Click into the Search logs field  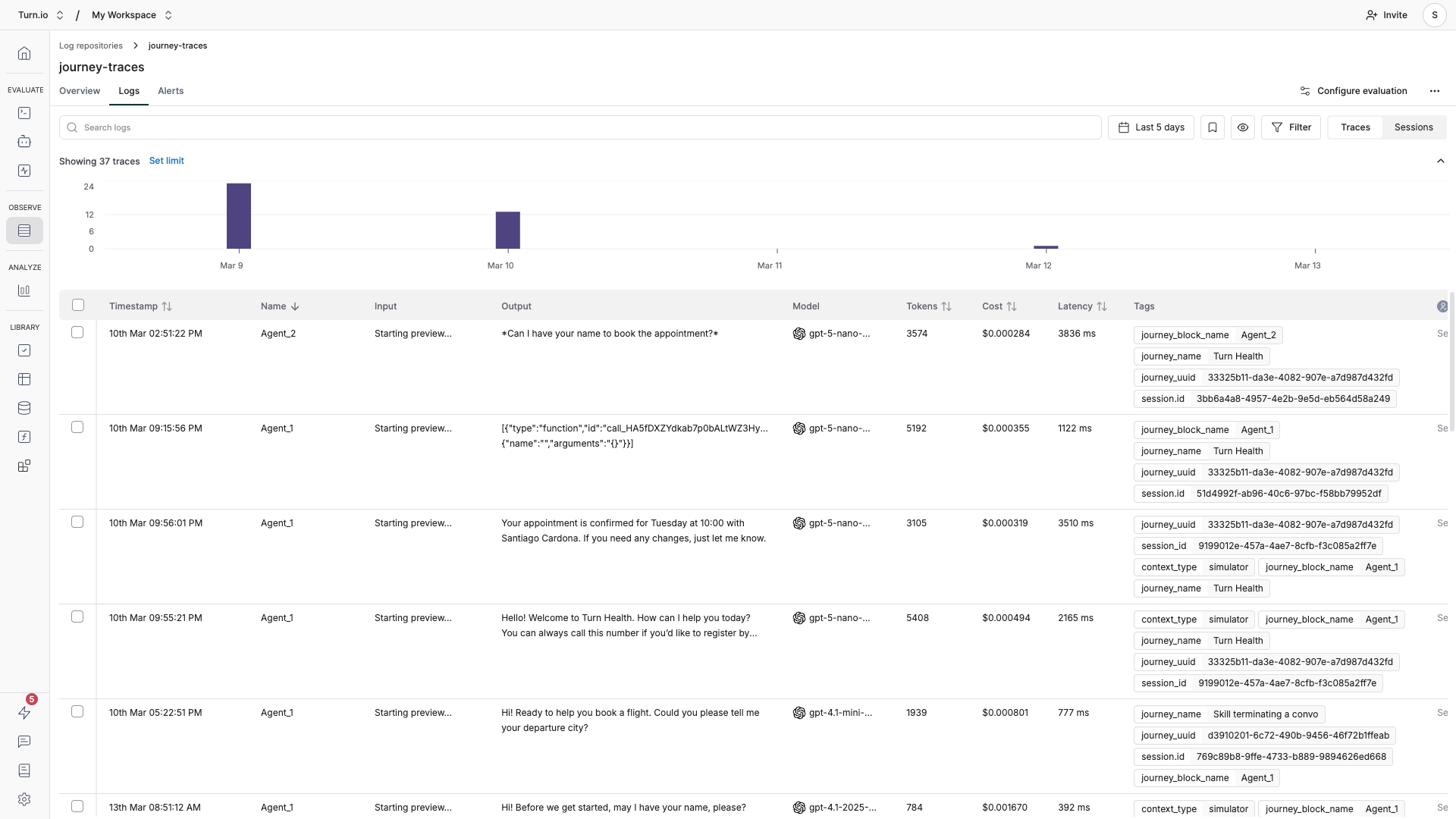[x=580, y=127]
